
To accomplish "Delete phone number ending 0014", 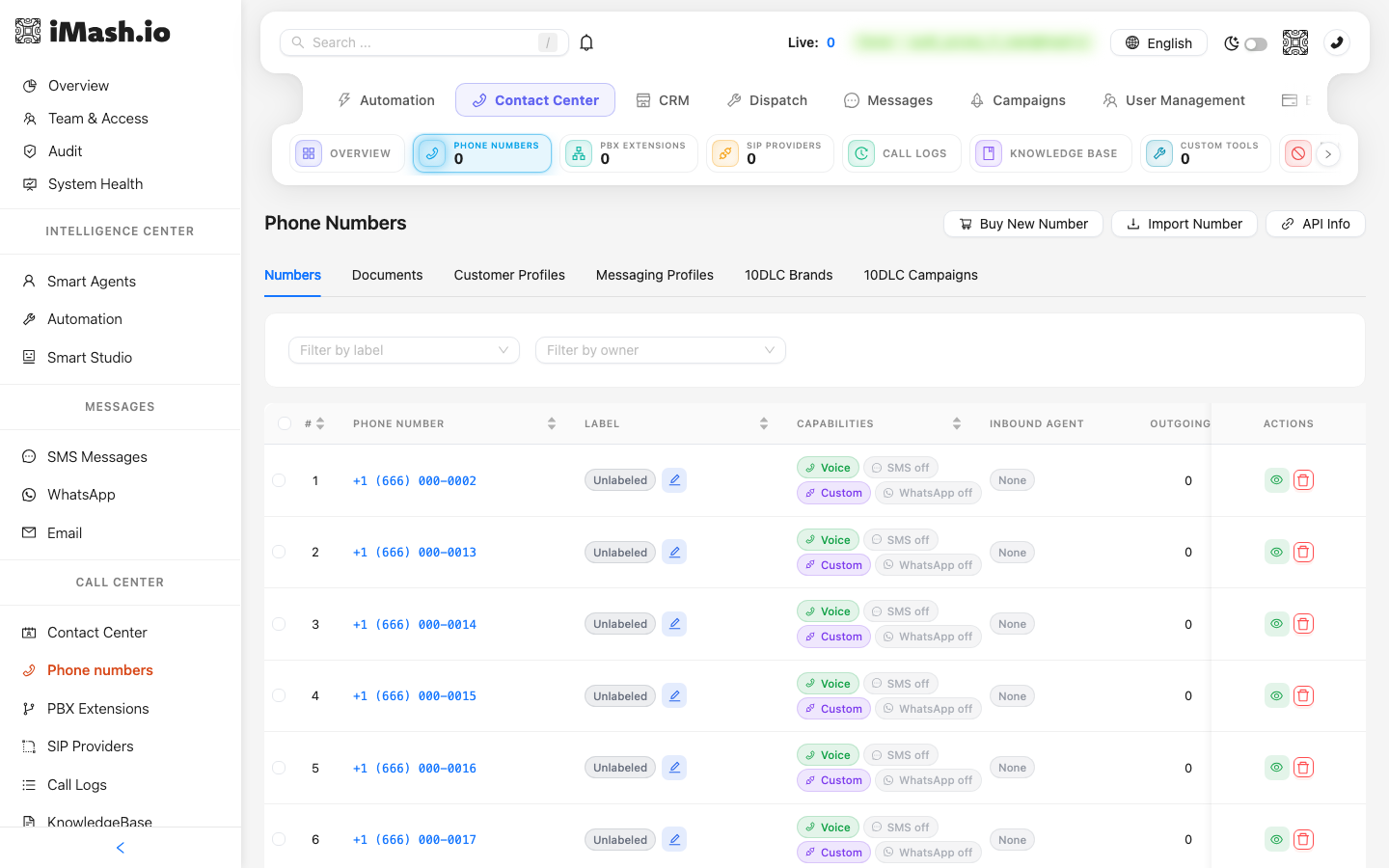I will [x=1303, y=624].
